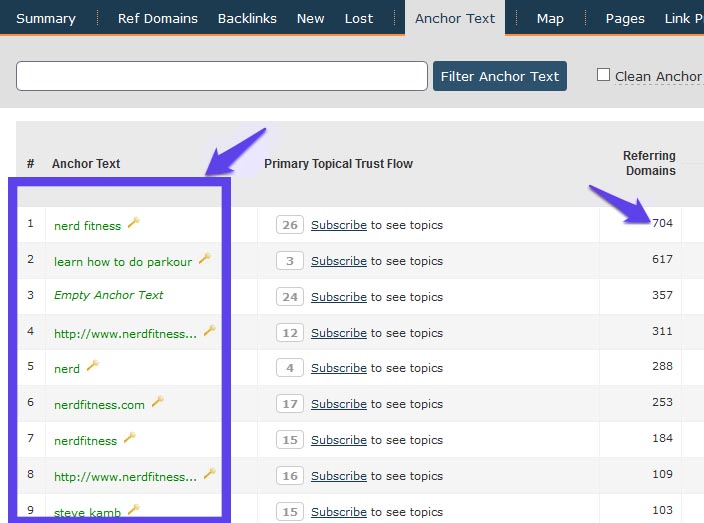The width and height of the screenshot is (704, 523).
Task: Open the http://www.nerdfitness... anchor in row 4
Action: (125, 334)
